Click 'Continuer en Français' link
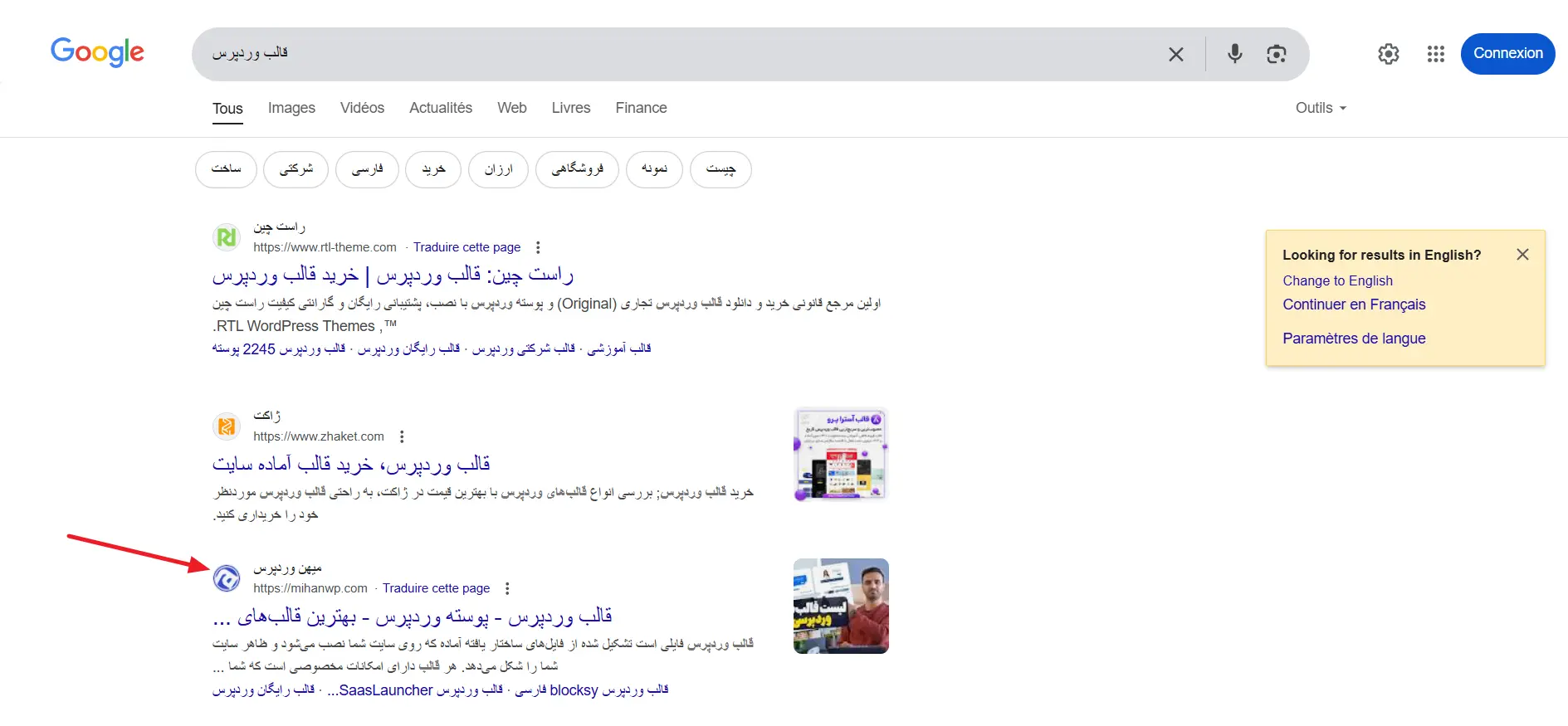Screen dimensions: 1568x726 pos(1354,305)
